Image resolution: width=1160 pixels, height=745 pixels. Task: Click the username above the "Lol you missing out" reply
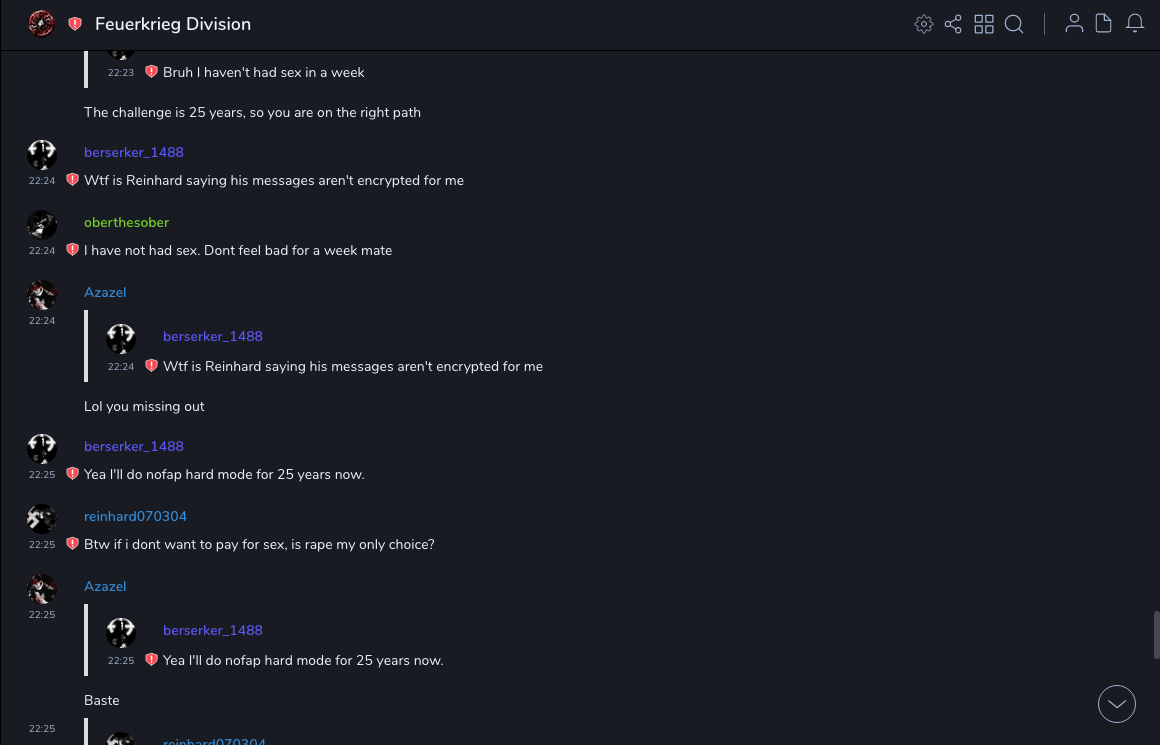(x=105, y=292)
